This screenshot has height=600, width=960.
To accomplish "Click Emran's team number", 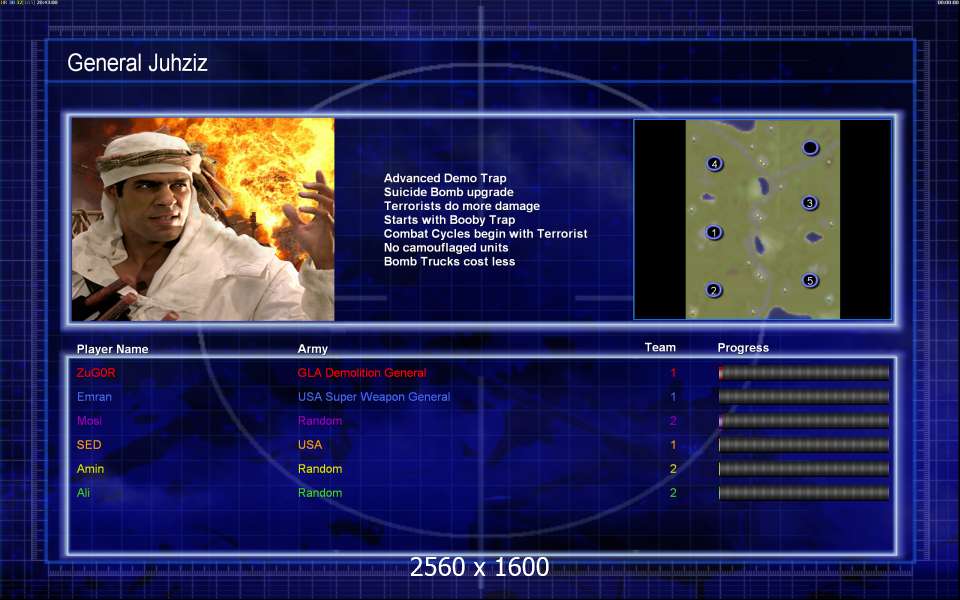I will coord(673,396).
